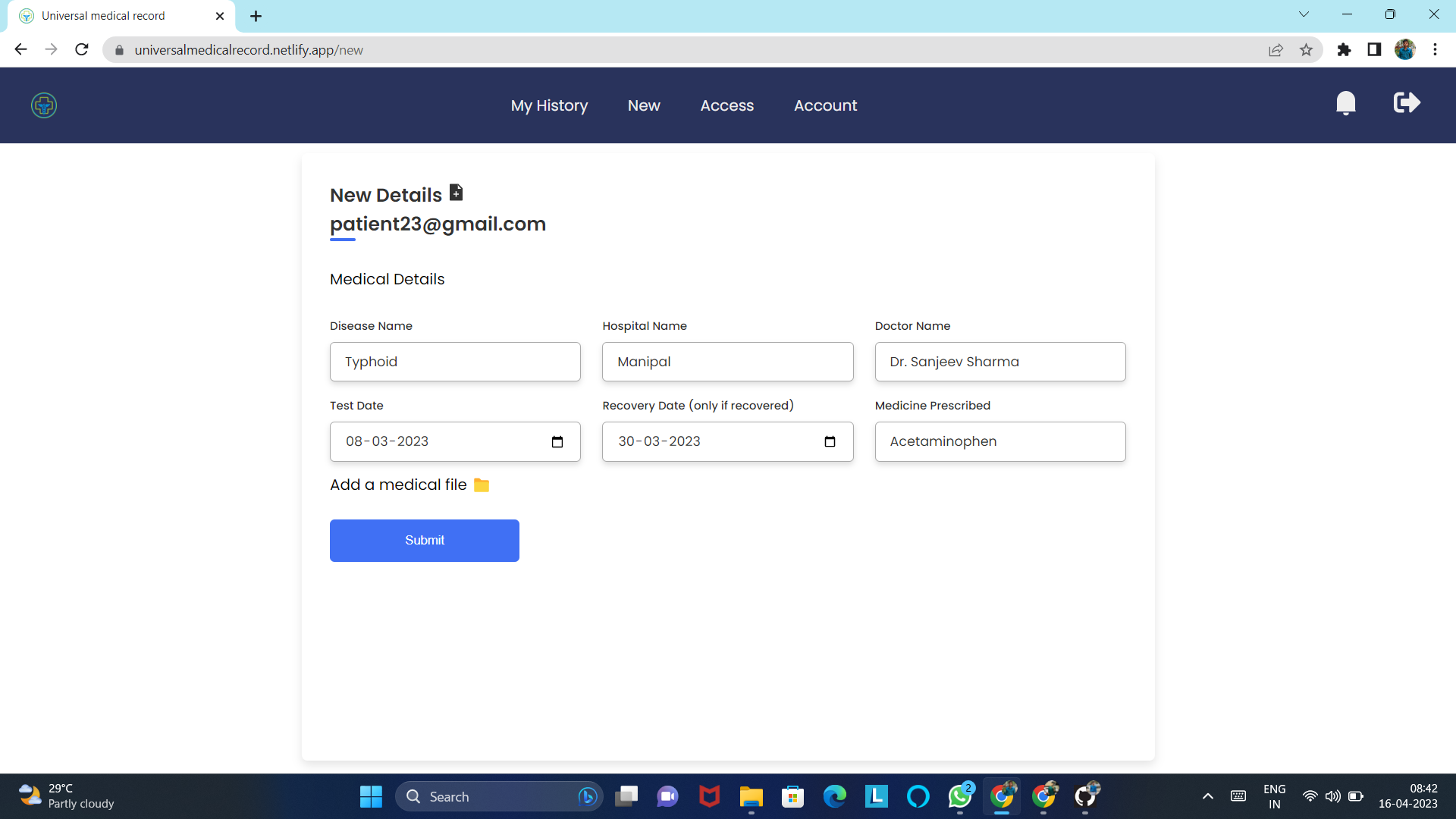Viewport: 1456px width, 819px height.
Task: Click the yellow folder icon to add a medical file
Action: click(481, 485)
